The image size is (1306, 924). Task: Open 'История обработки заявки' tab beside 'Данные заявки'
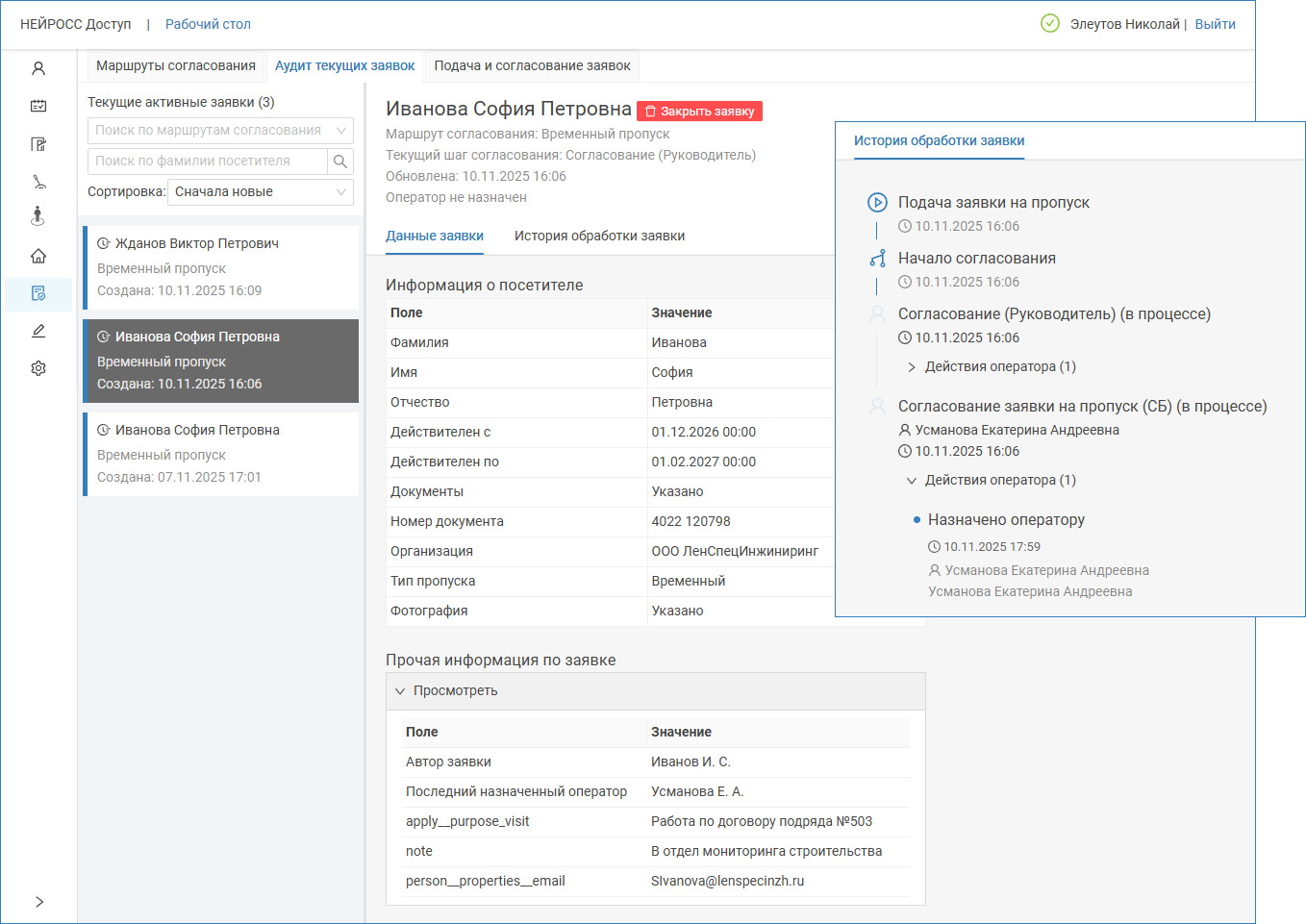(599, 237)
